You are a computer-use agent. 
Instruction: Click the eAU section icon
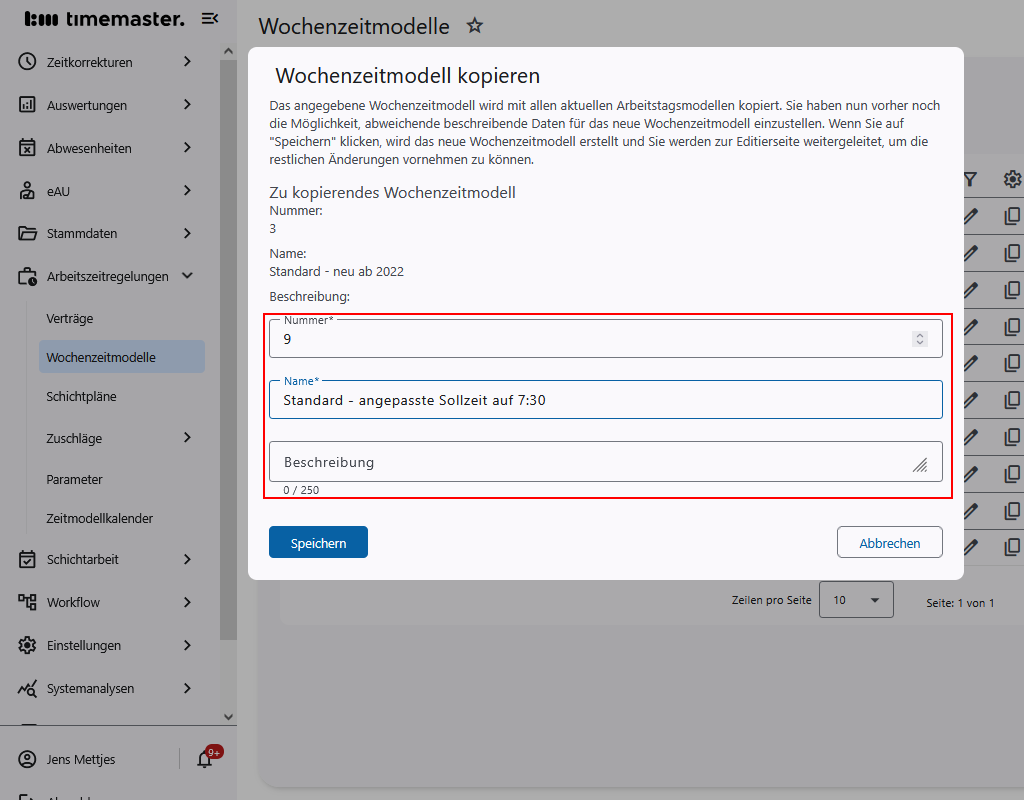(27, 190)
